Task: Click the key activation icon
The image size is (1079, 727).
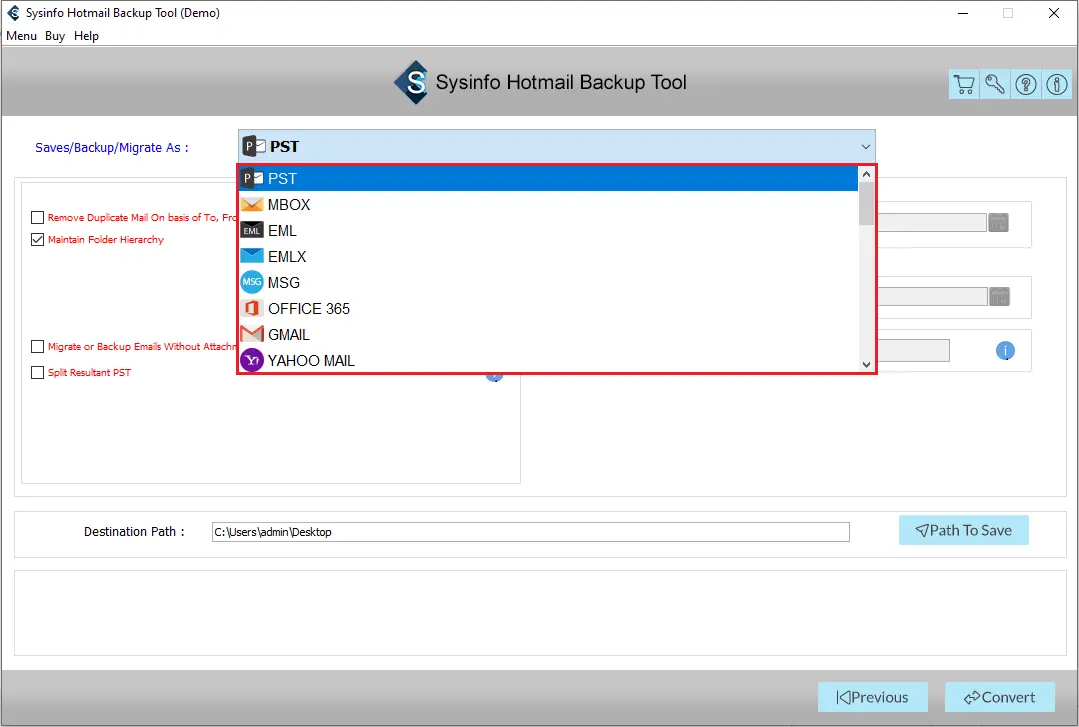Action: (995, 84)
